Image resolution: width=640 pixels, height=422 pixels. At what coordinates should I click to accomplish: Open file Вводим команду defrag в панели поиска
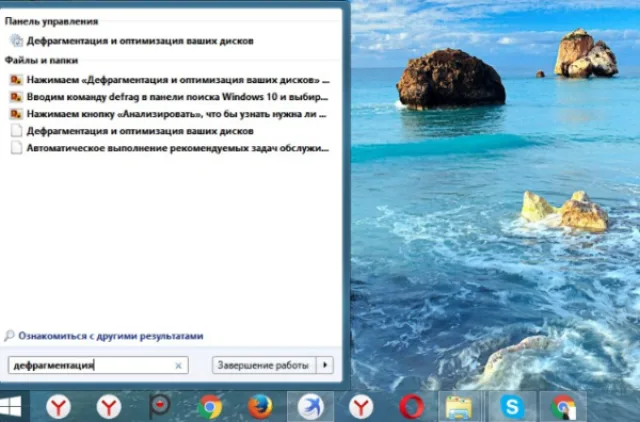point(169,97)
